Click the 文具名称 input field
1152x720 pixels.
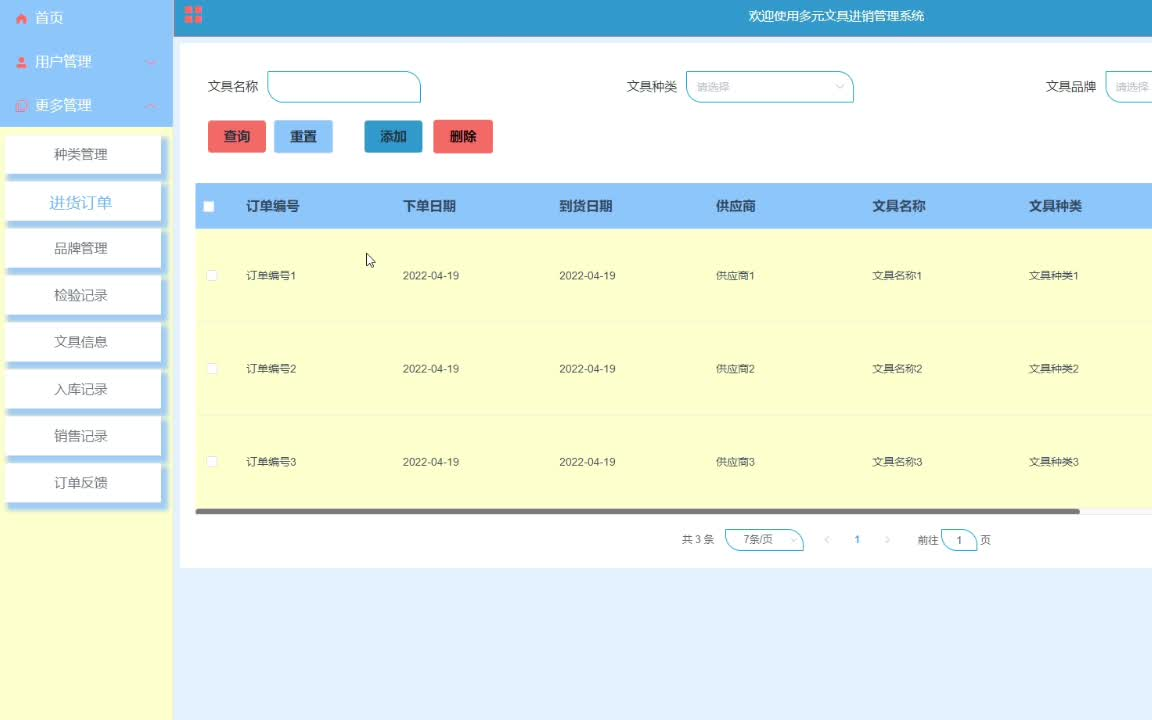pos(344,87)
